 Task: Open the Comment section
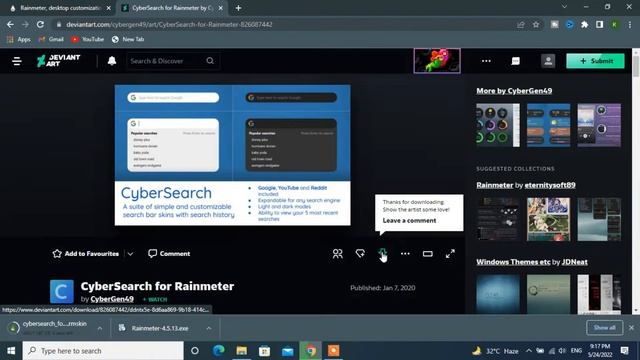click(169, 253)
